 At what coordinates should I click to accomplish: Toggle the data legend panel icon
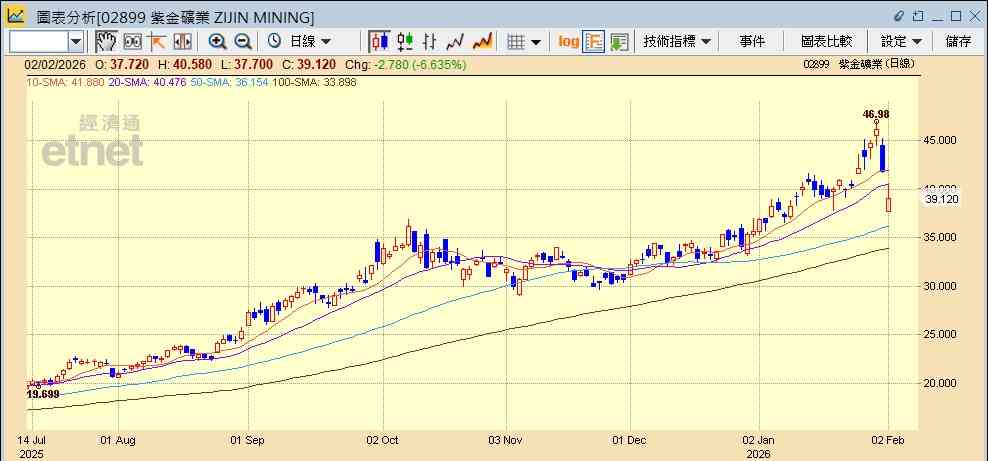pyautogui.click(x=594, y=42)
